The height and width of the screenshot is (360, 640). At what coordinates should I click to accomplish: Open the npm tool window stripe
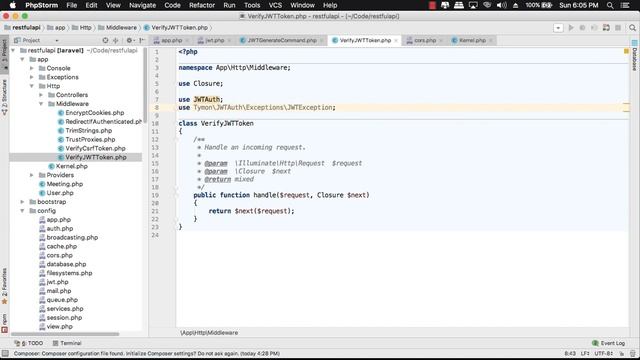pos(4,323)
